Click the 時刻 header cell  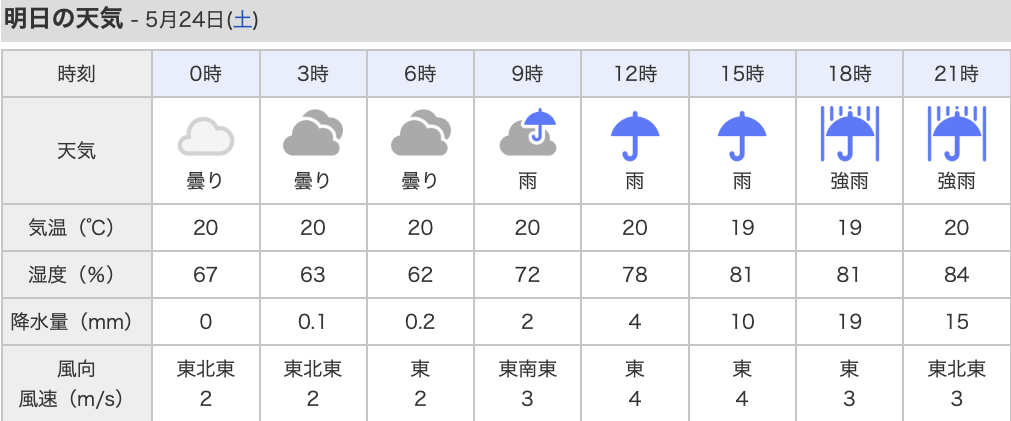(77, 74)
